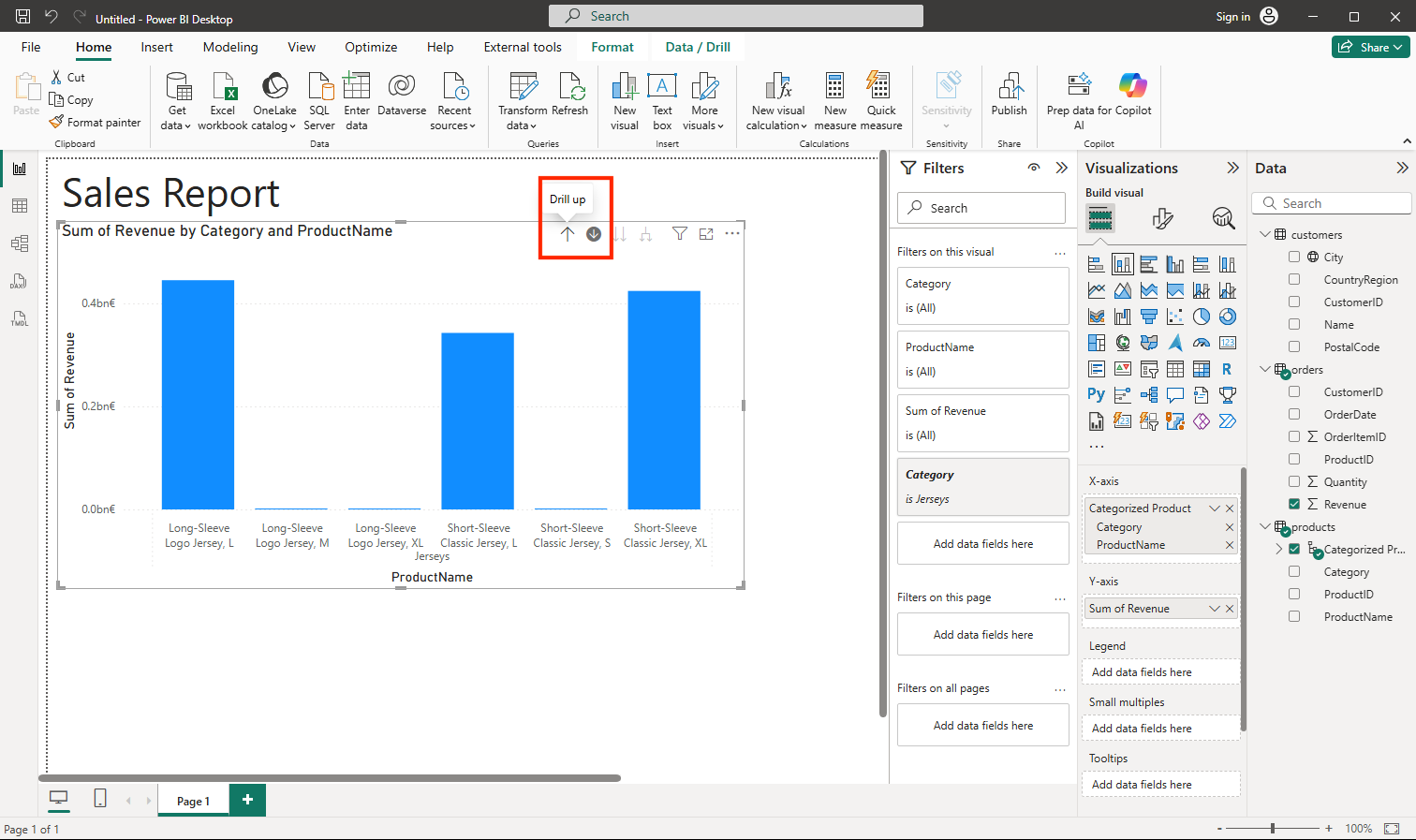1416x840 pixels.
Task: Open Categorized Product X-axis field dropdown
Action: (1215, 508)
